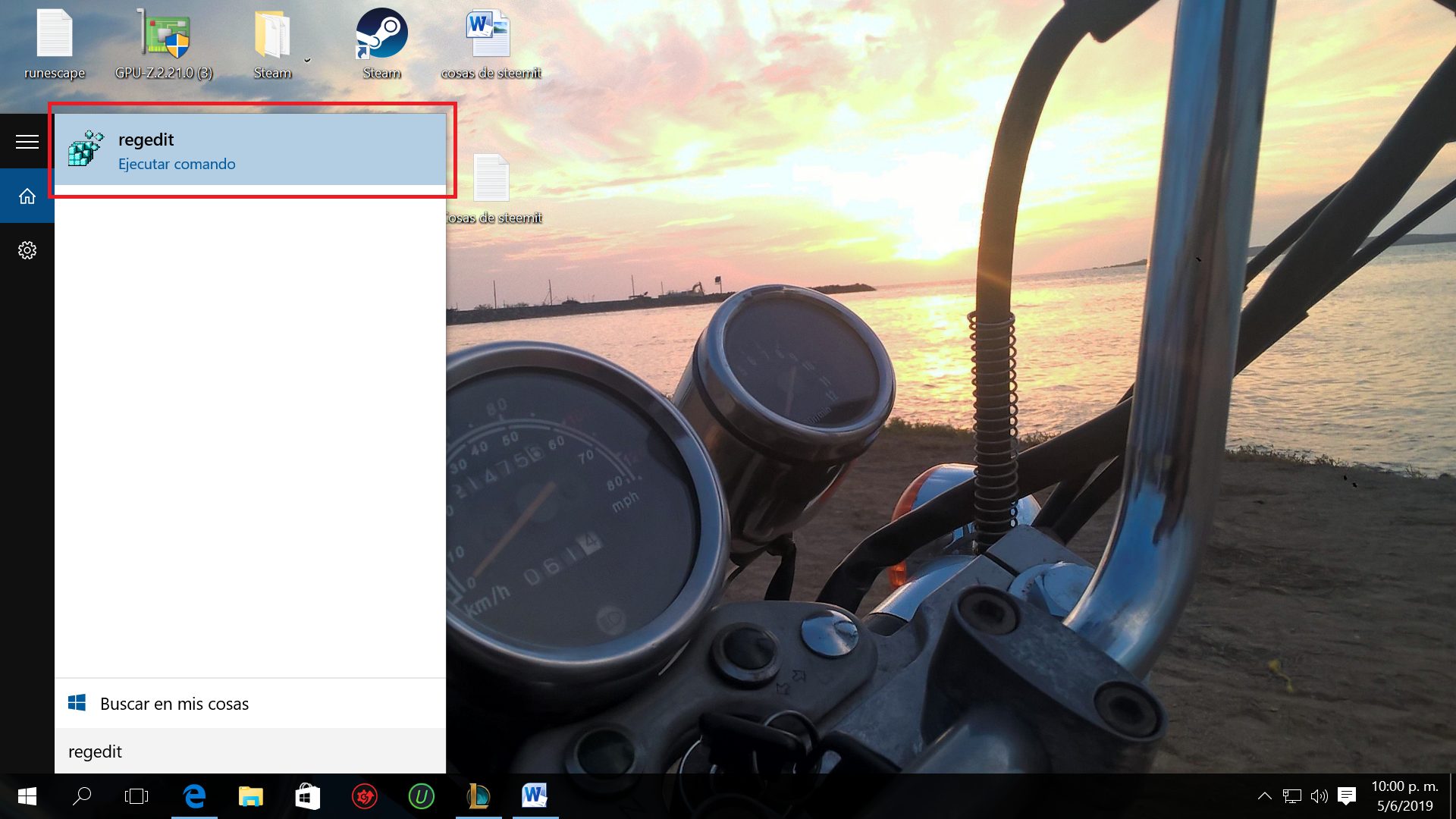Open search settings gear icon
The width and height of the screenshot is (1456, 819).
(27, 250)
